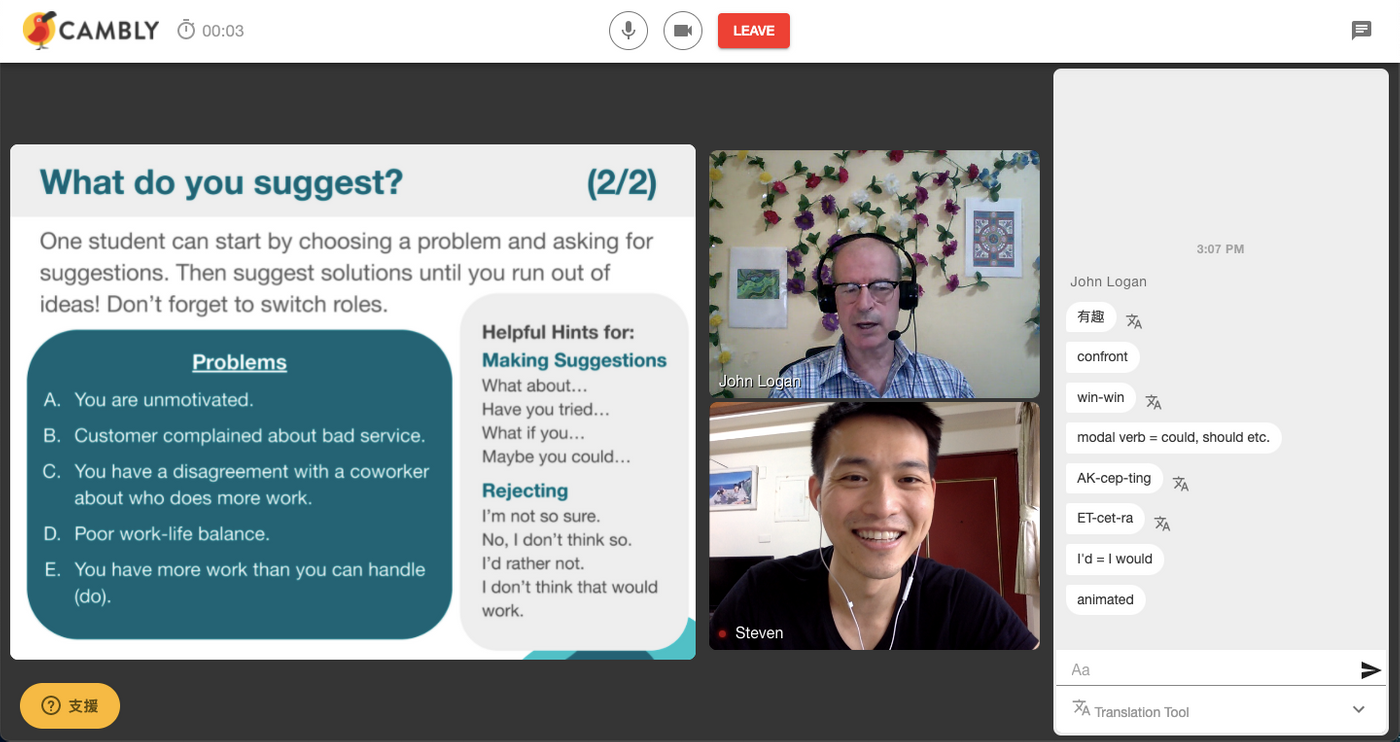
Task: Translate the ET-cet-ra chat message
Action: click(x=1162, y=523)
